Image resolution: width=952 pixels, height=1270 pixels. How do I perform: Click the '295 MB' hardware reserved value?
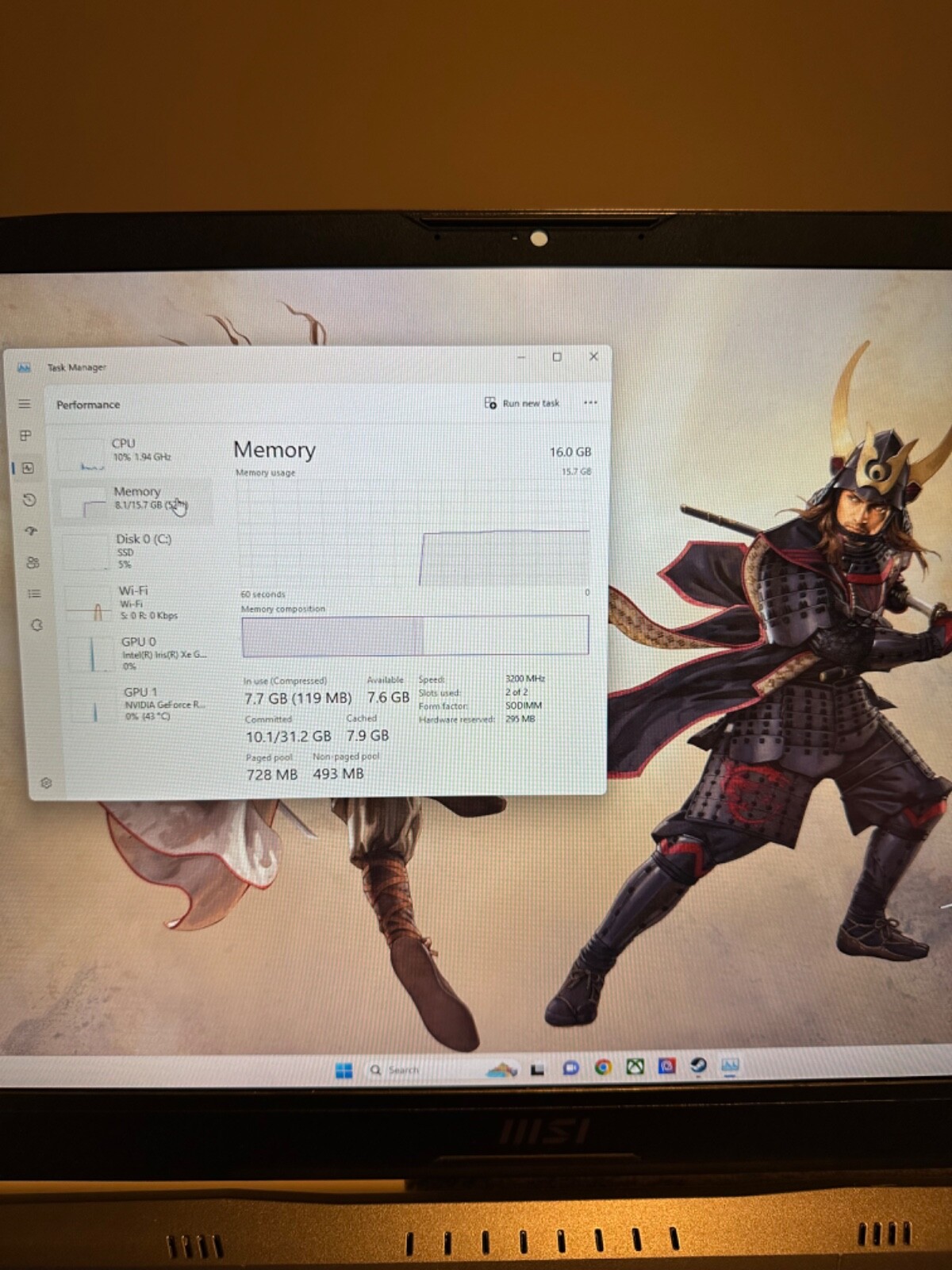pos(520,719)
